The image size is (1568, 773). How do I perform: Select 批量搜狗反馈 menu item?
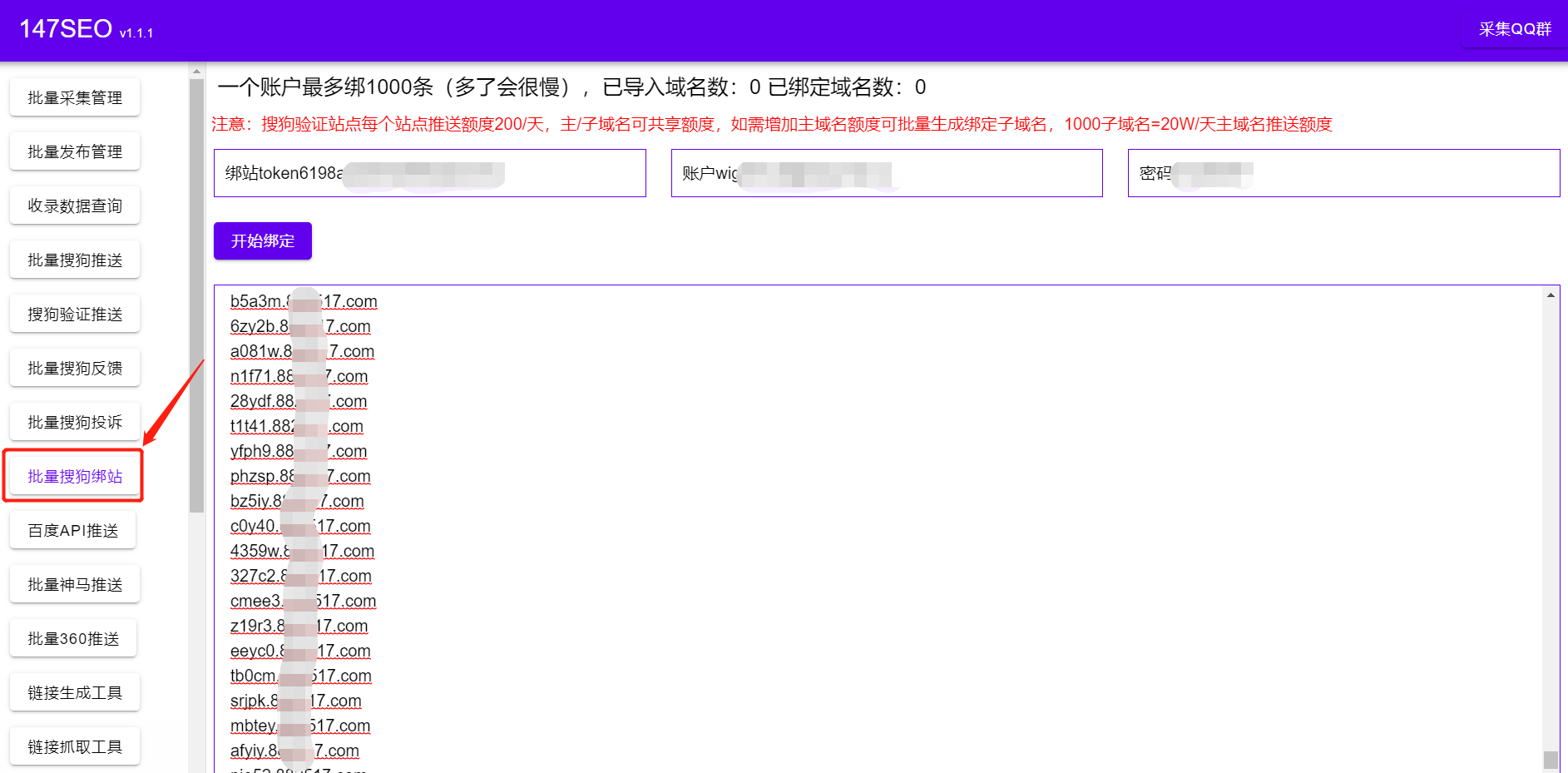[75, 368]
